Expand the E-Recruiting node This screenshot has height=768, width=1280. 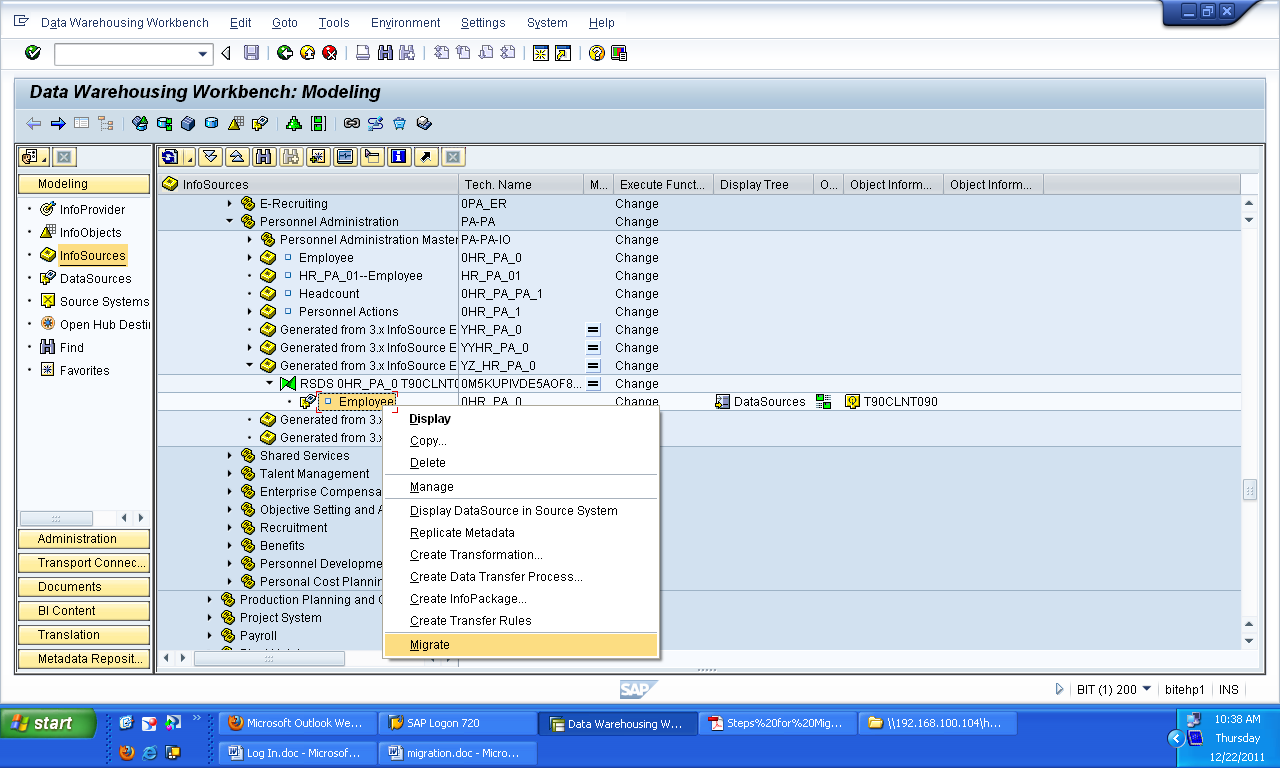229,204
